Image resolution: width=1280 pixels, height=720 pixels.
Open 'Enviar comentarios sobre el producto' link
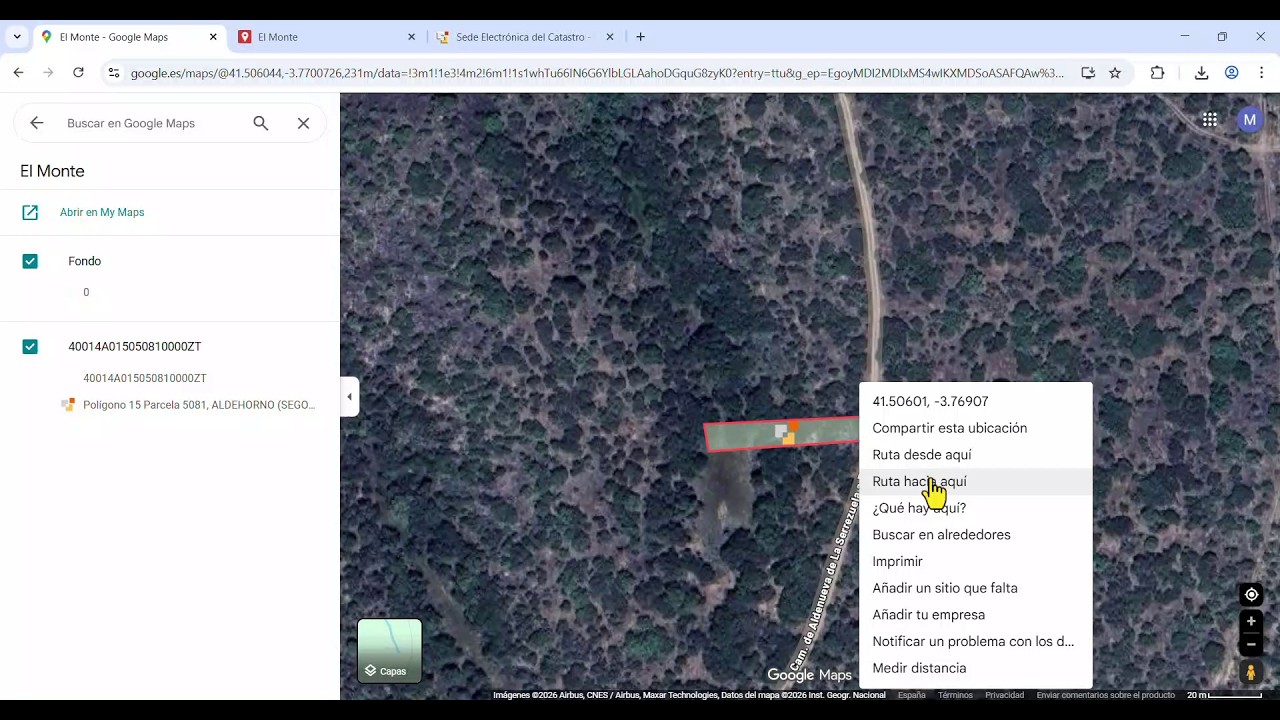[x=1106, y=695]
